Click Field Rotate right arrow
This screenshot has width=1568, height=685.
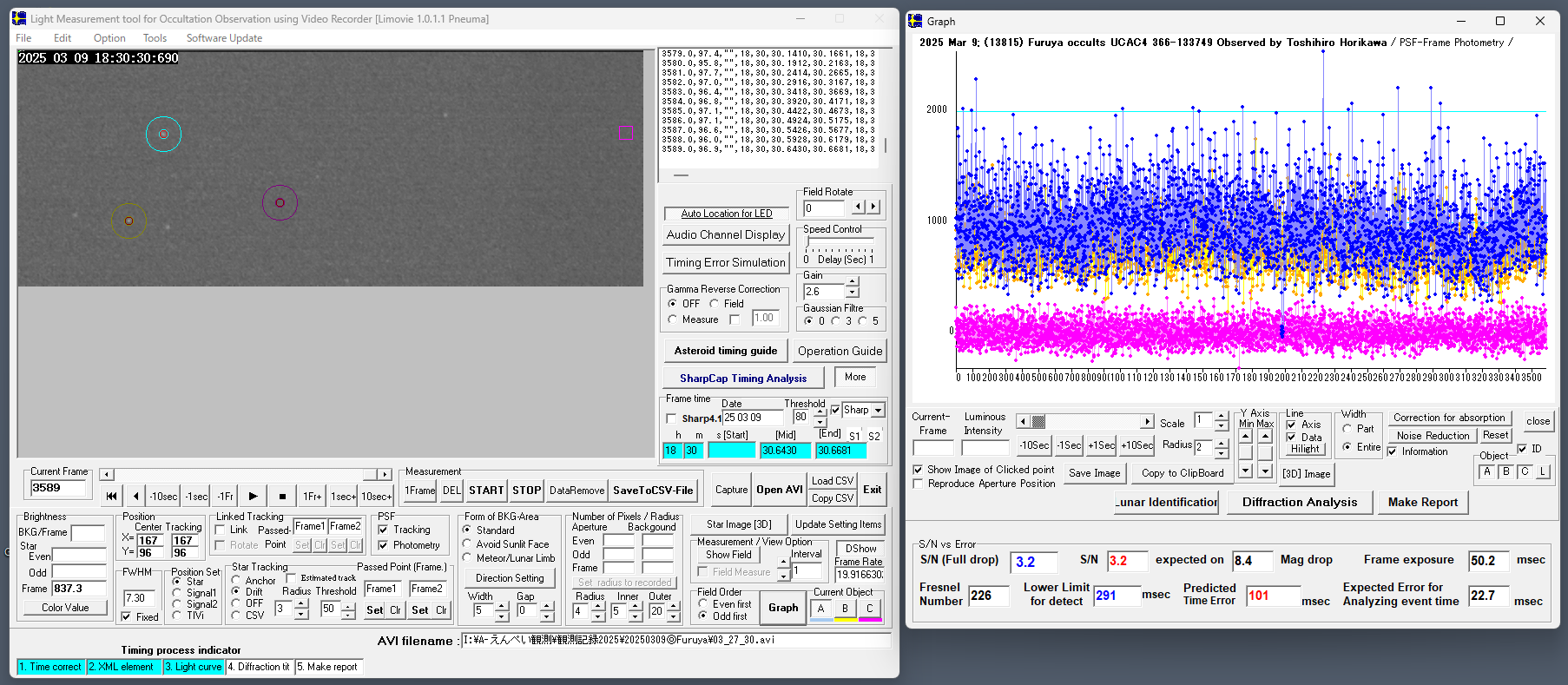coord(873,207)
